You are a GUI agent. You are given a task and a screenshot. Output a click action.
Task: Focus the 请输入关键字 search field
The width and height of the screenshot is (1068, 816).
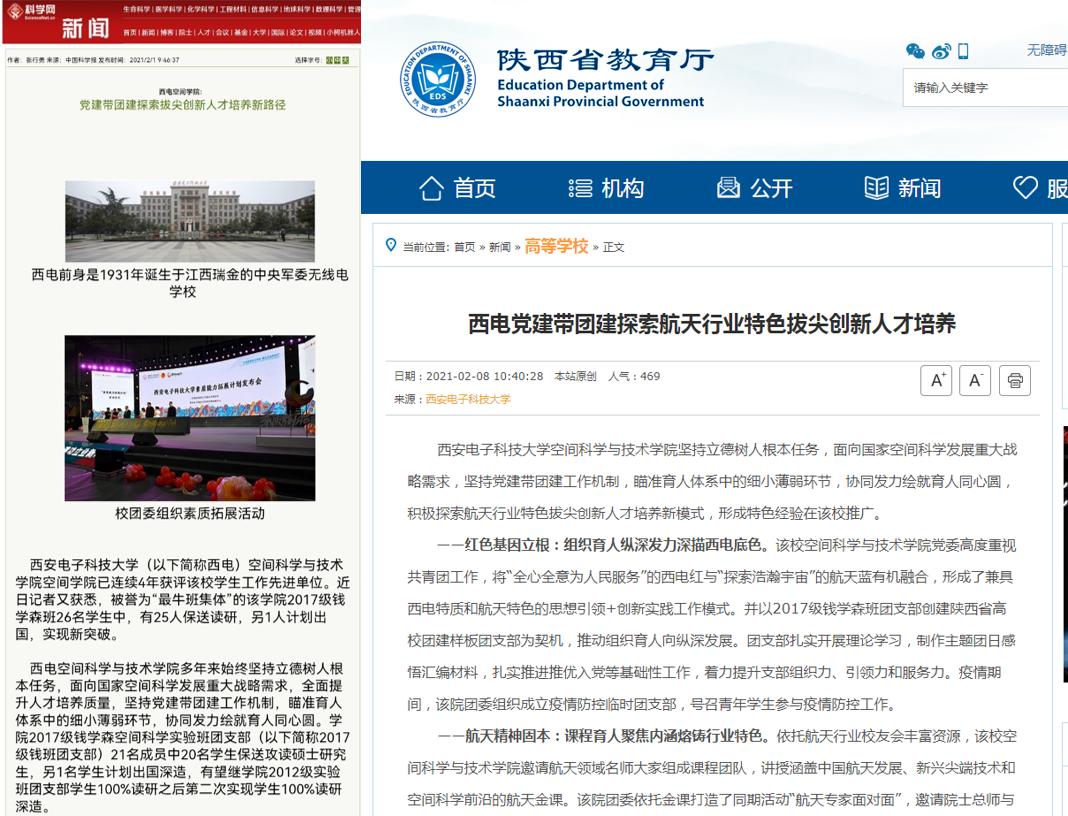tap(985, 88)
